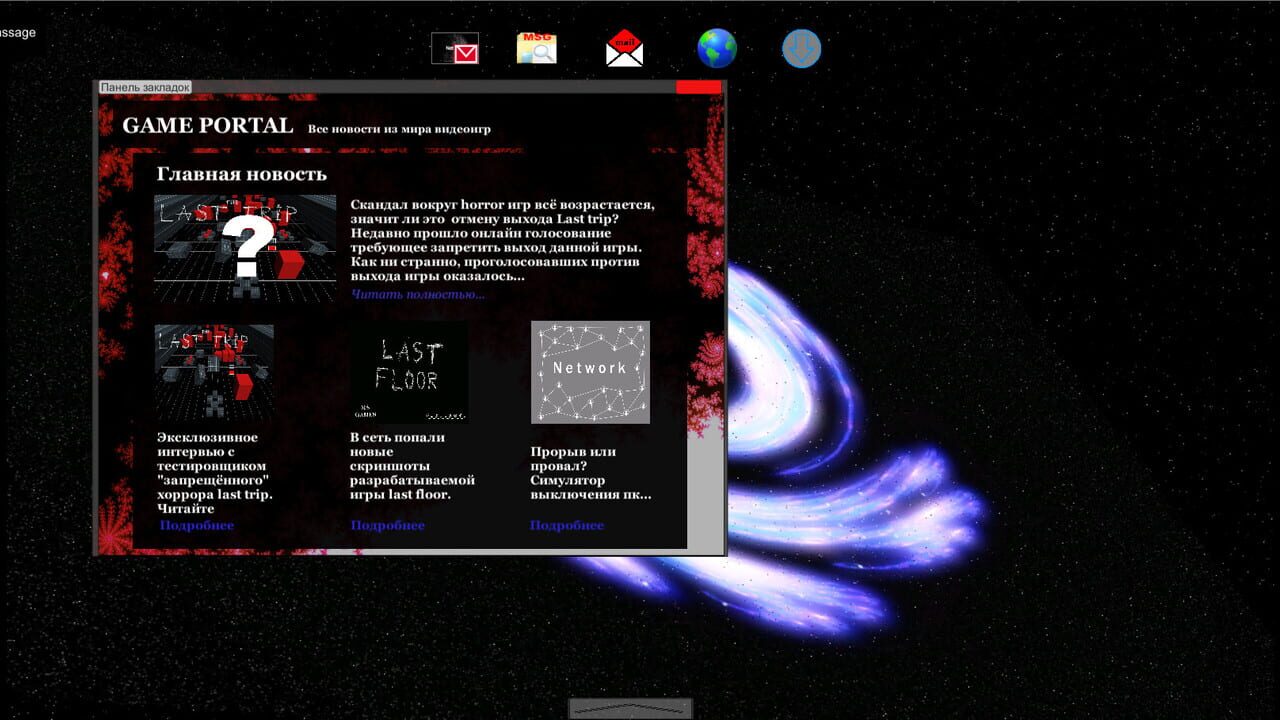Image resolution: width=1280 pixels, height=720 pixels.
Task: Open the Last Floor screenshots thumbnail
Action: [409, 372]
